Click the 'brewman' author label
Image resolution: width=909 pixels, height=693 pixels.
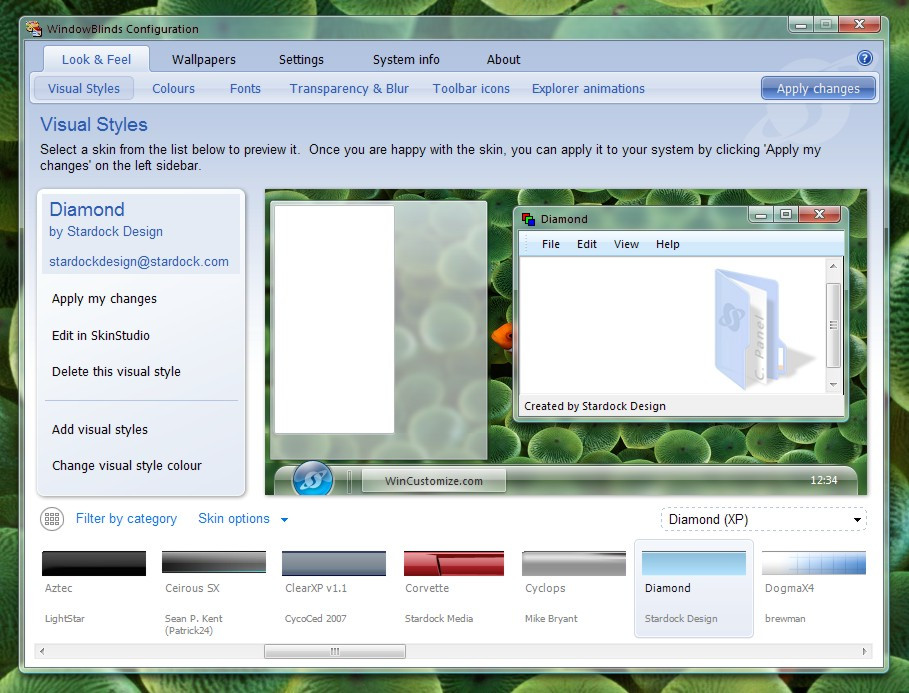coord(785,618)
